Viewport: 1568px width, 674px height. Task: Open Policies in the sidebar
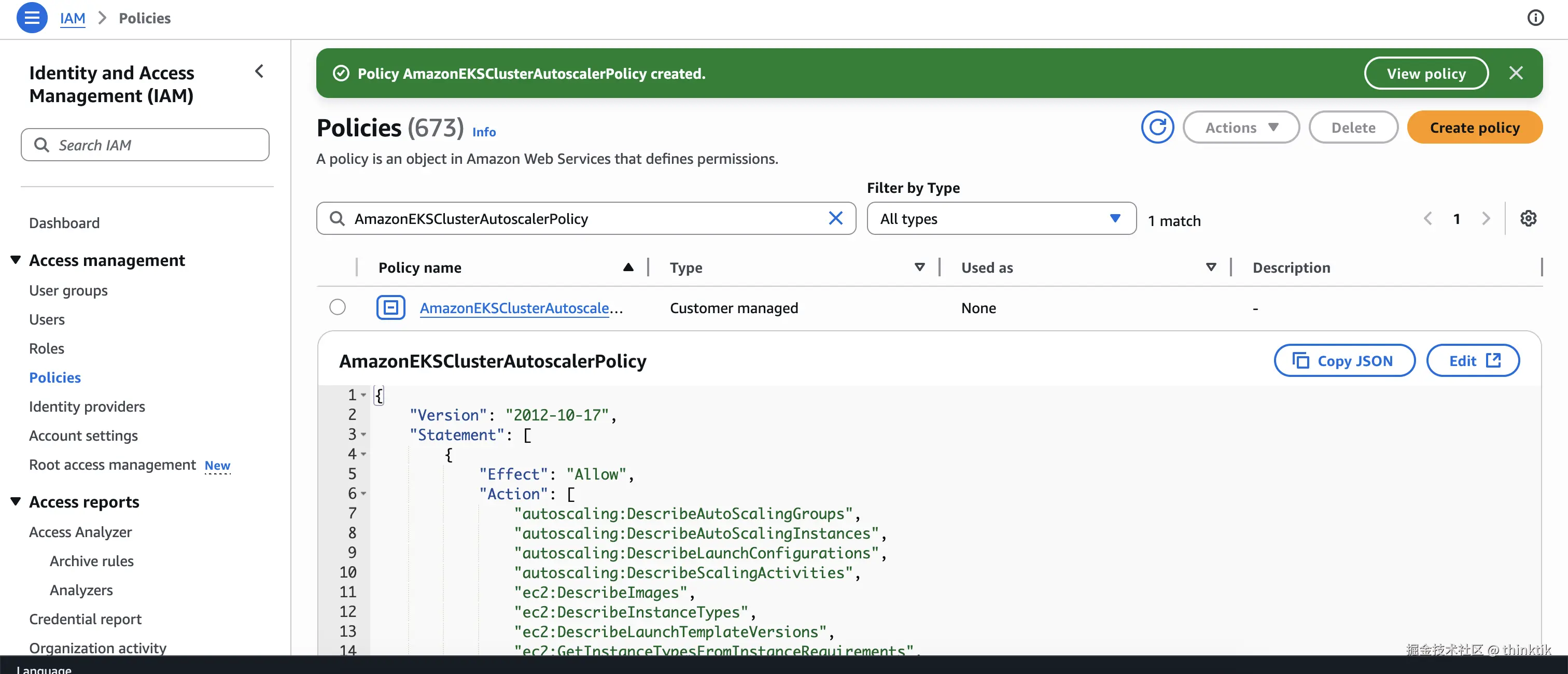(55, 377)
